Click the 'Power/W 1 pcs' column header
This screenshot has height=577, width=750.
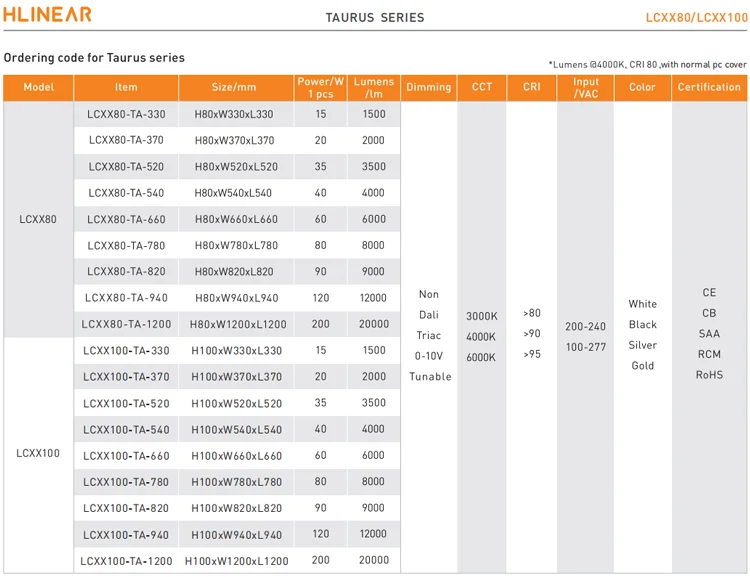320,88
